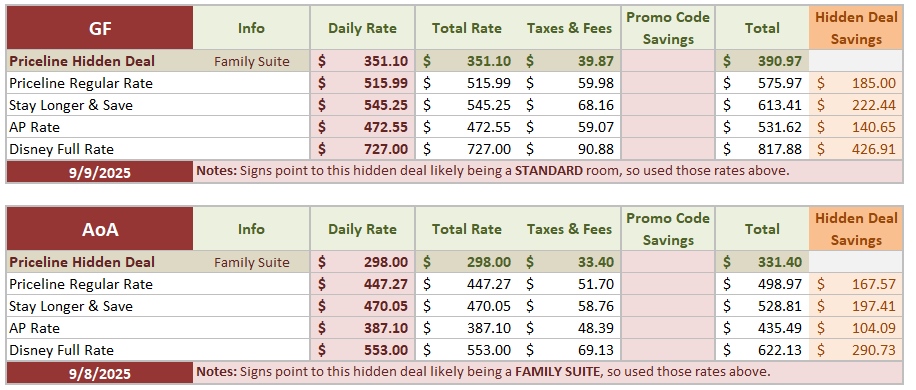This screenshot has height=390, width=916.
Task: Select GF Disney Full Rate 727.00 daily rate
Action: point(363,149)
